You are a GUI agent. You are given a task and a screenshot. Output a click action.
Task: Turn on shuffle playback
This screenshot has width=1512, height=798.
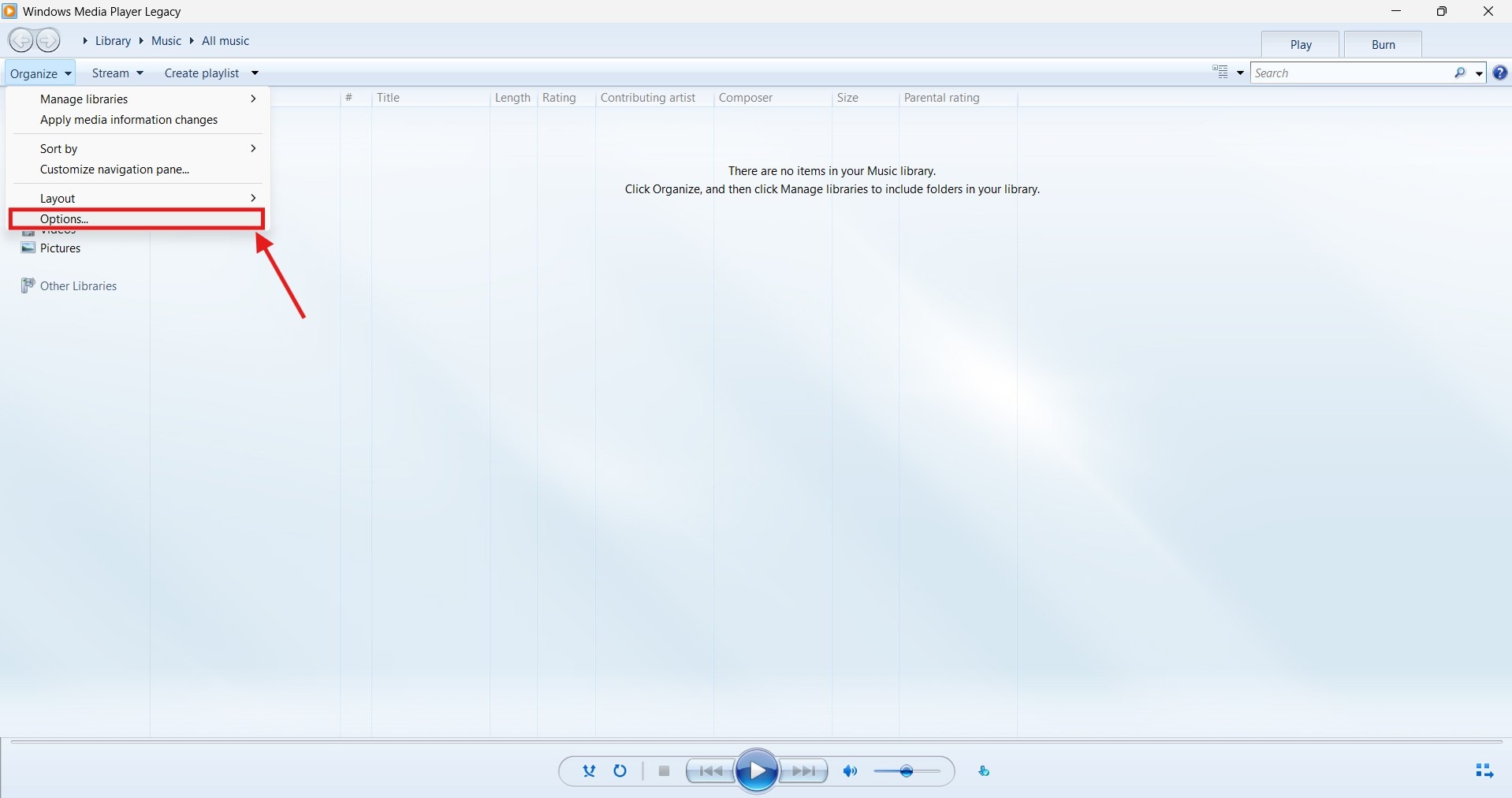[x=589, y=771]
